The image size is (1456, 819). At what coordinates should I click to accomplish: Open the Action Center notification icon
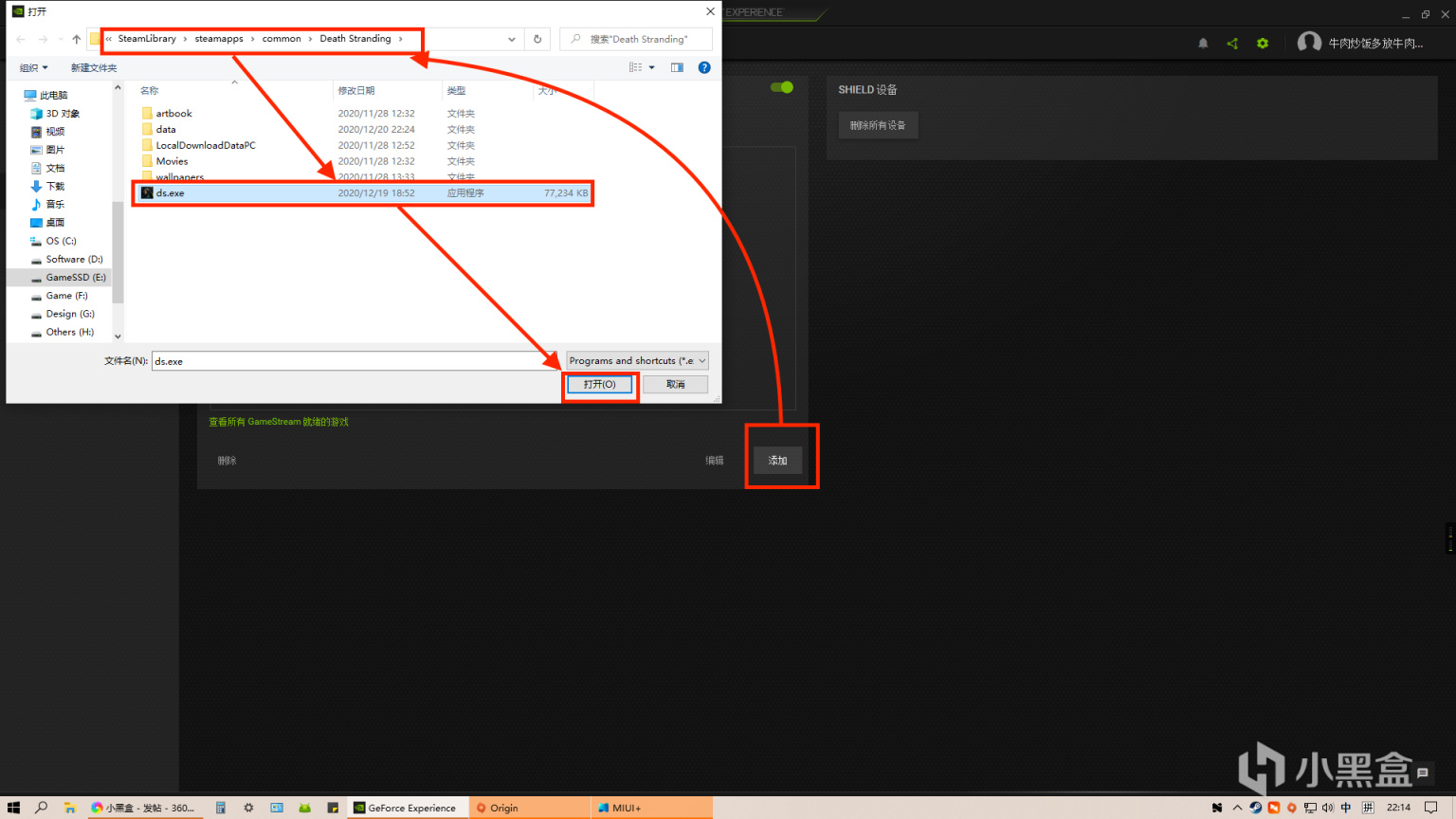pos(1431,808)
